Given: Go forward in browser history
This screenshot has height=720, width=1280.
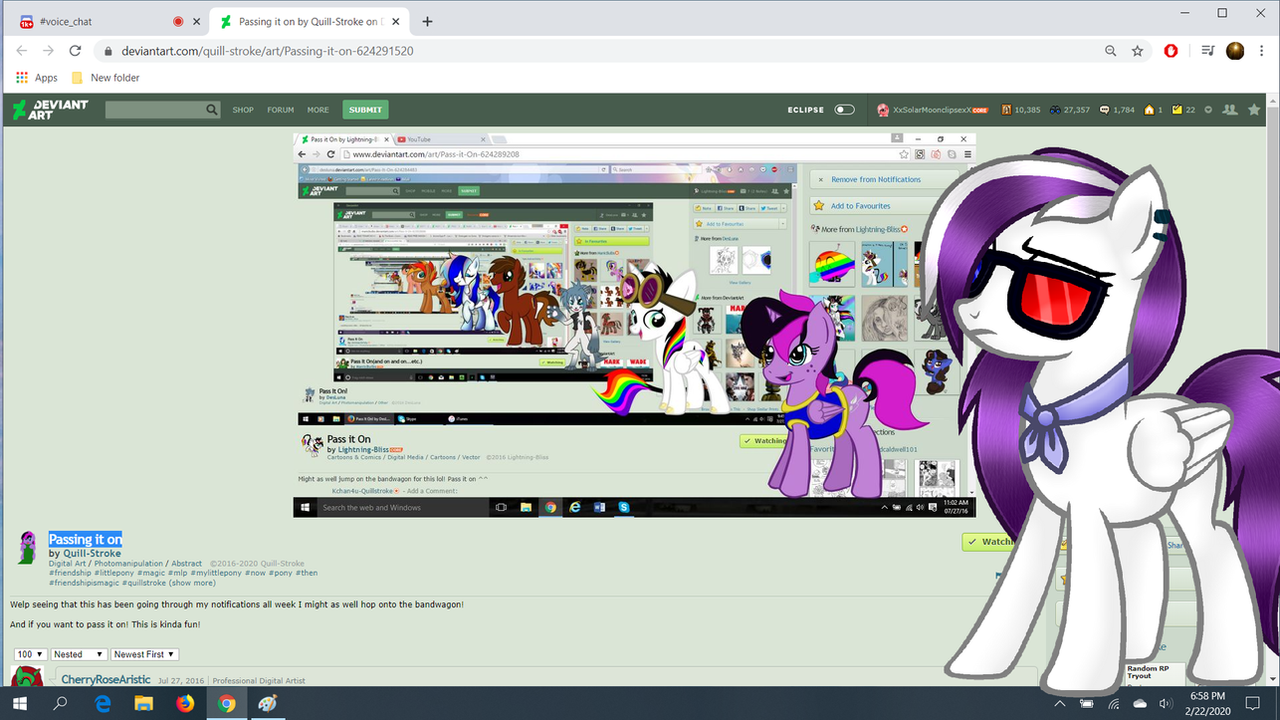Looking at the screenshot, I should tap(48, 51).
